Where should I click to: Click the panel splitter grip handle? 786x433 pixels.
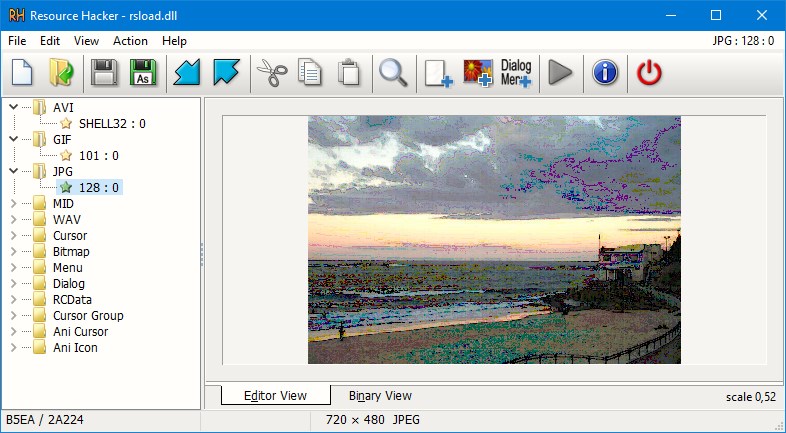pyautogui.click(x=202, y=254)
